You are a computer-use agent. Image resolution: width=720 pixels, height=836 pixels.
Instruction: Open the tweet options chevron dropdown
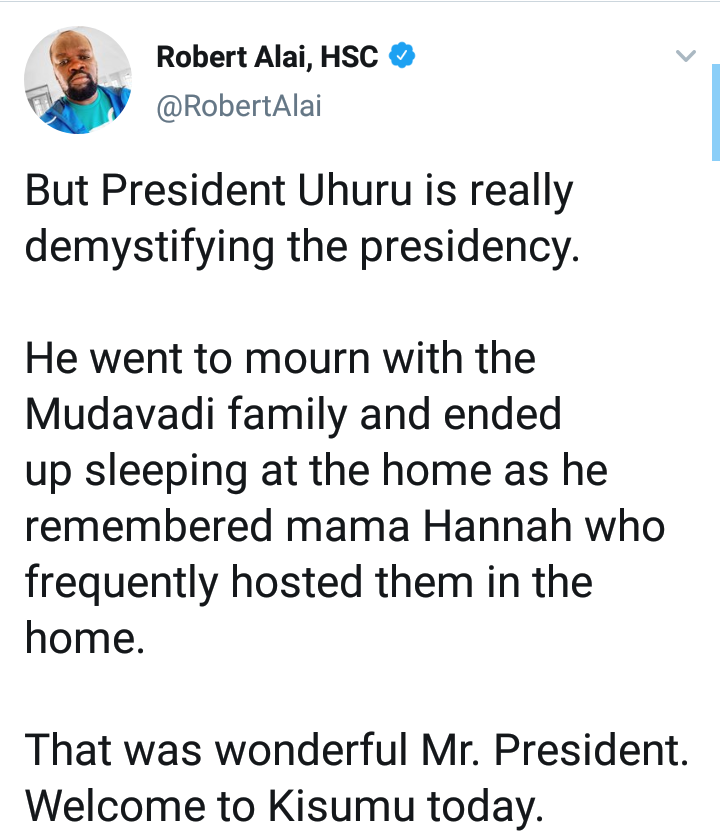[685, 57]
